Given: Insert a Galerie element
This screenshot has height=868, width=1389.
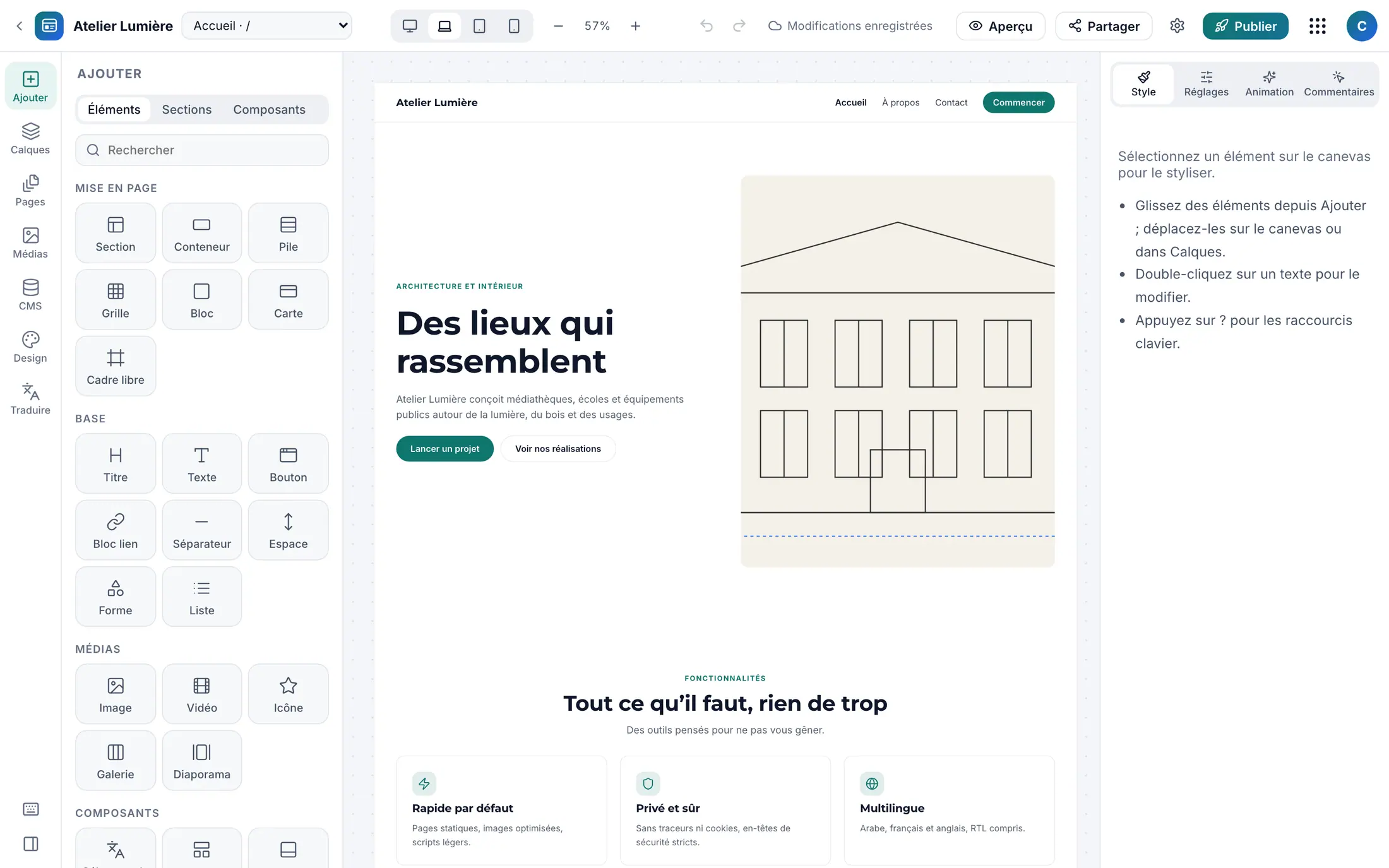Looking at the screenshot, I should pos(116,761).
